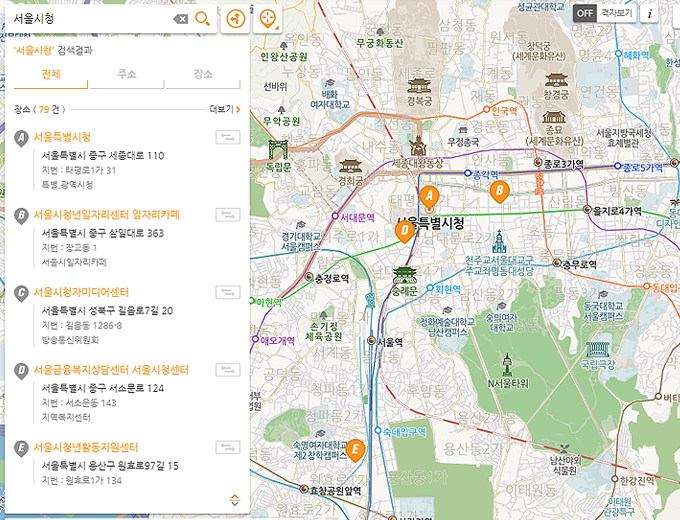Switch to the 주소 tab
Viewport: 680px width, 520px height.
click(x=127, y=75)
